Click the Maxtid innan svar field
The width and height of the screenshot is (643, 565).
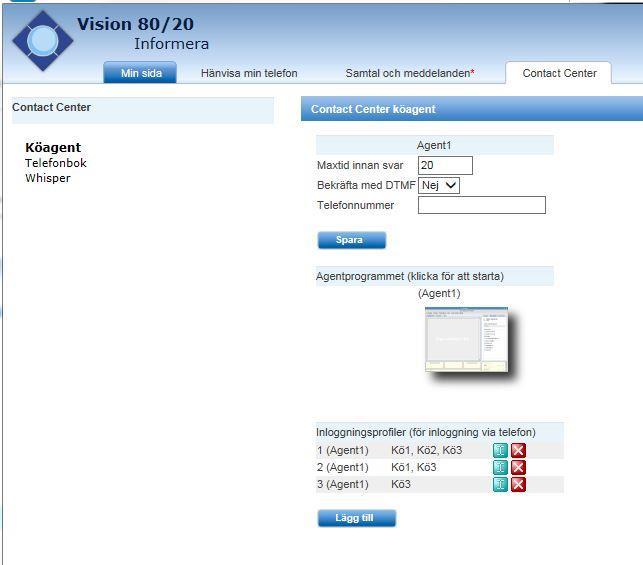[x=445, y=165]
